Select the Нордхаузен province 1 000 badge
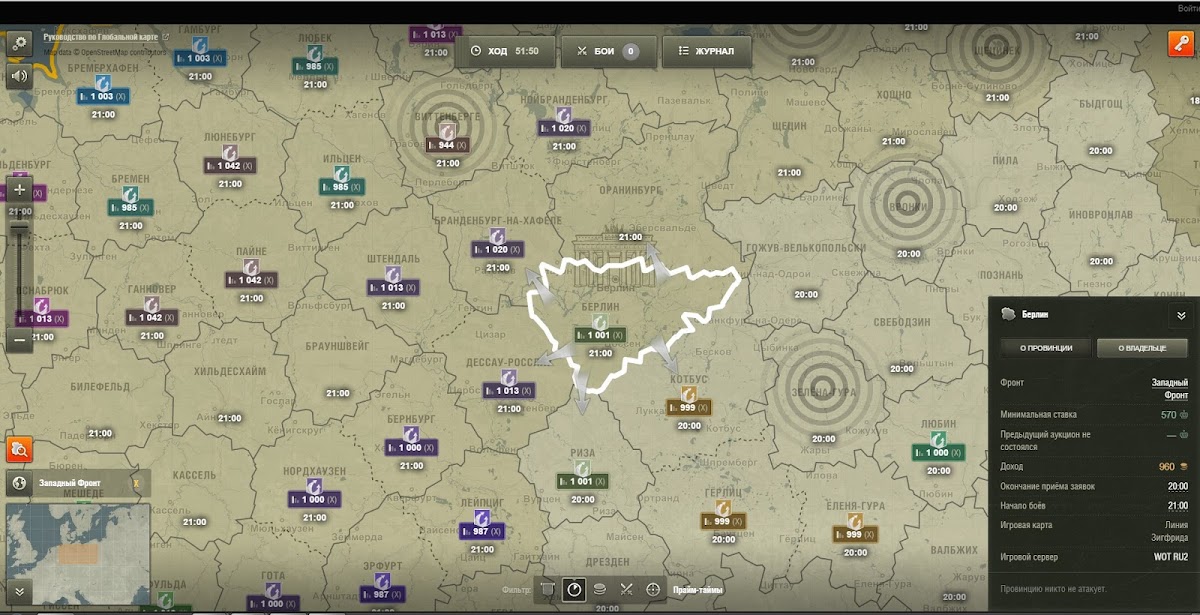1200x615 pixels. coord(314,499)
